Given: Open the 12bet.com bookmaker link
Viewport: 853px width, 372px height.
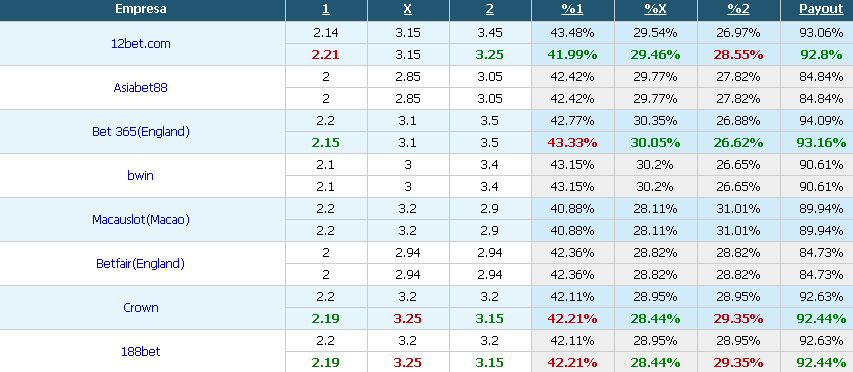Looking at the screenshot, I should [x=141, y=44].
